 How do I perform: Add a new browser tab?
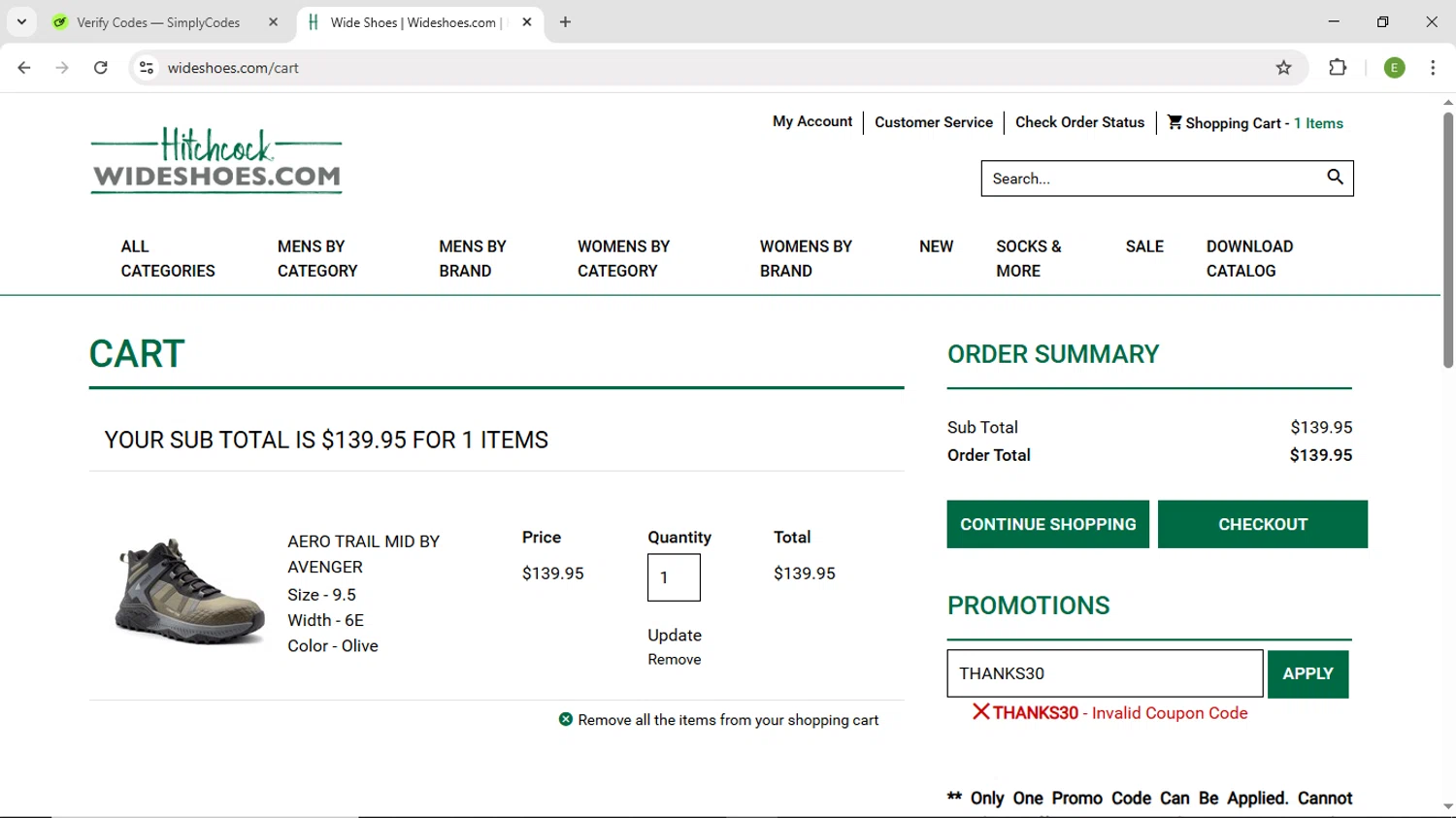pyautogui.click(x=565, y=22)
